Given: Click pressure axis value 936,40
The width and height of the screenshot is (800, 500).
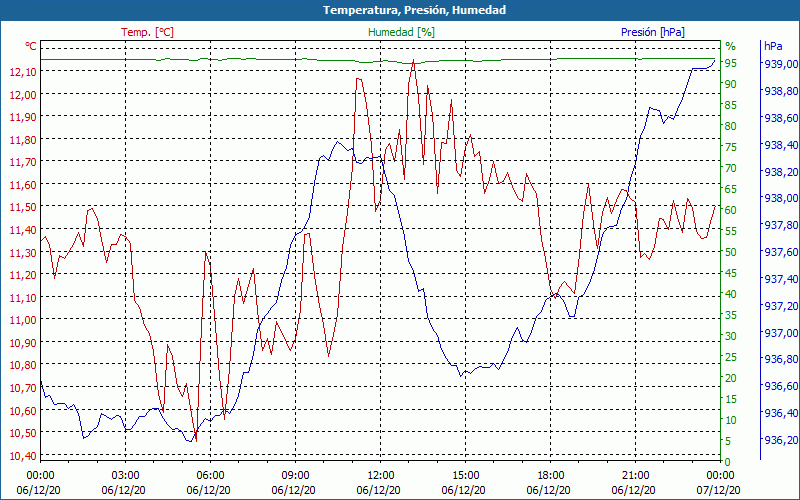Looking at the screenshot, I should coord(779,413).
